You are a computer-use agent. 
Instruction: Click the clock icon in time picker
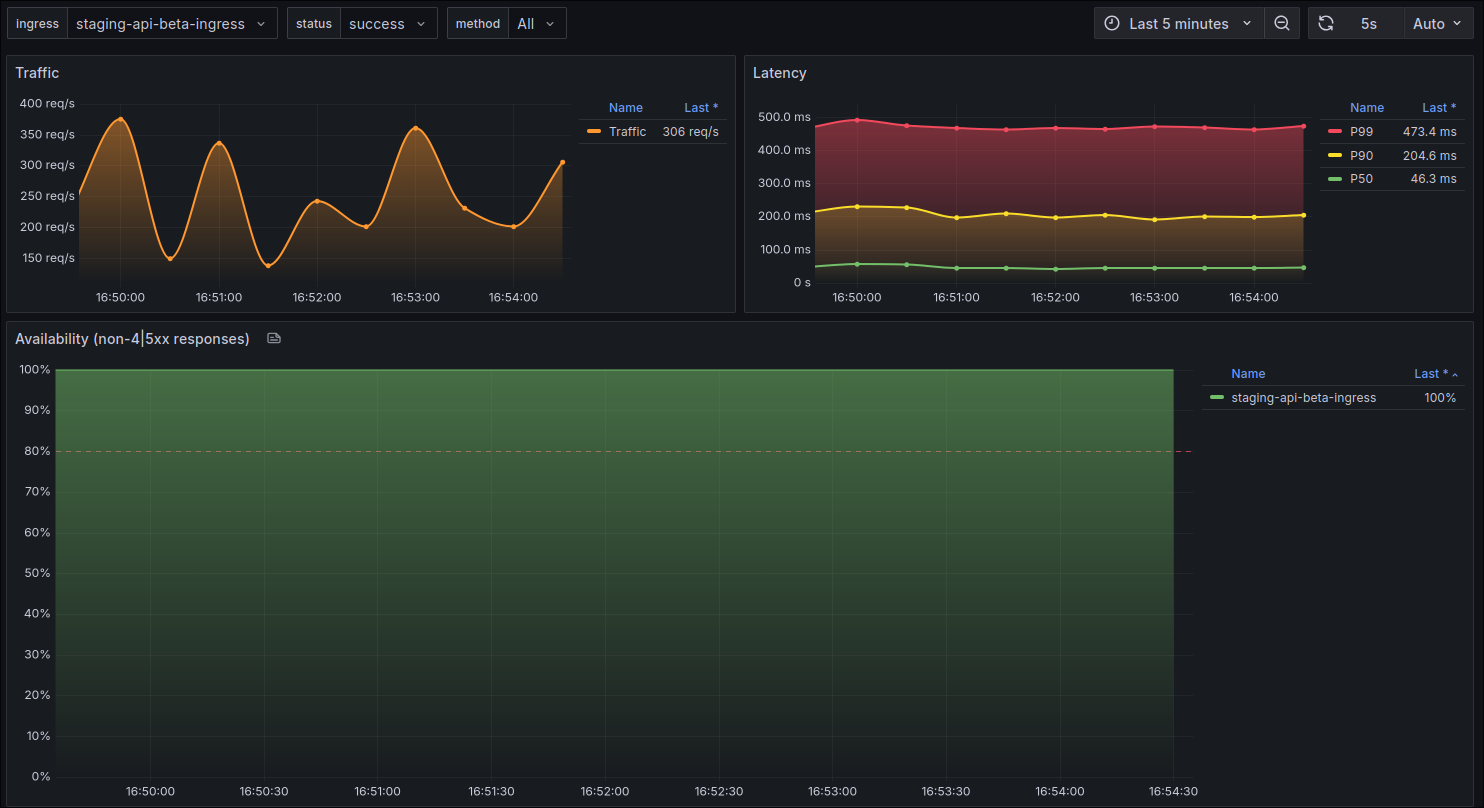click(1112, 24)
